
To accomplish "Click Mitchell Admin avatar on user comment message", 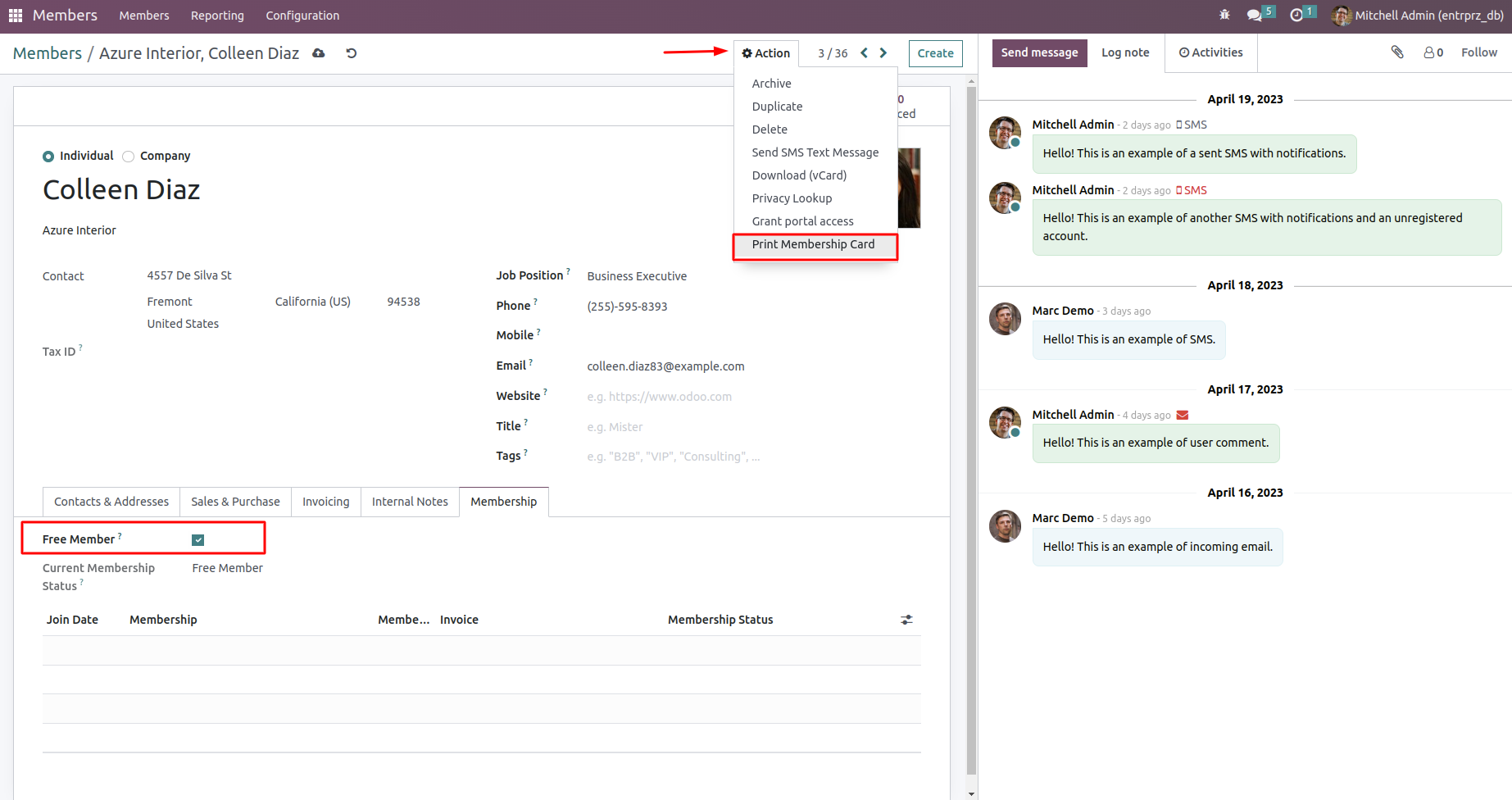I will coord(1006,423).
